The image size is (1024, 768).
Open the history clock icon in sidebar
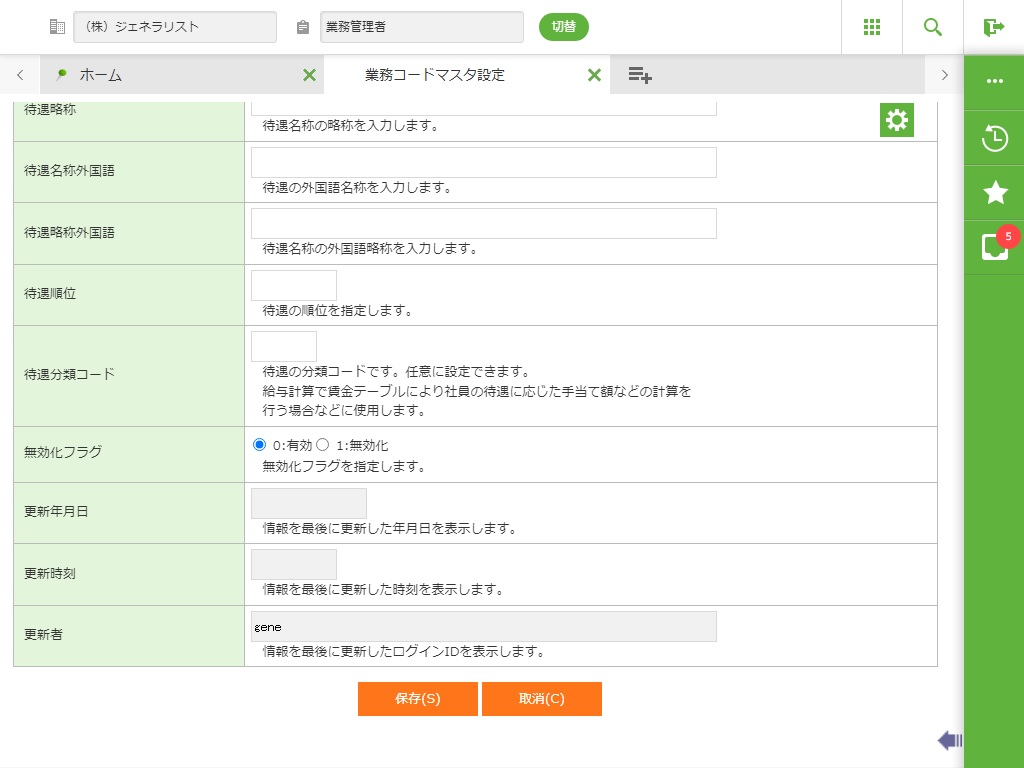tap(995, 138)
